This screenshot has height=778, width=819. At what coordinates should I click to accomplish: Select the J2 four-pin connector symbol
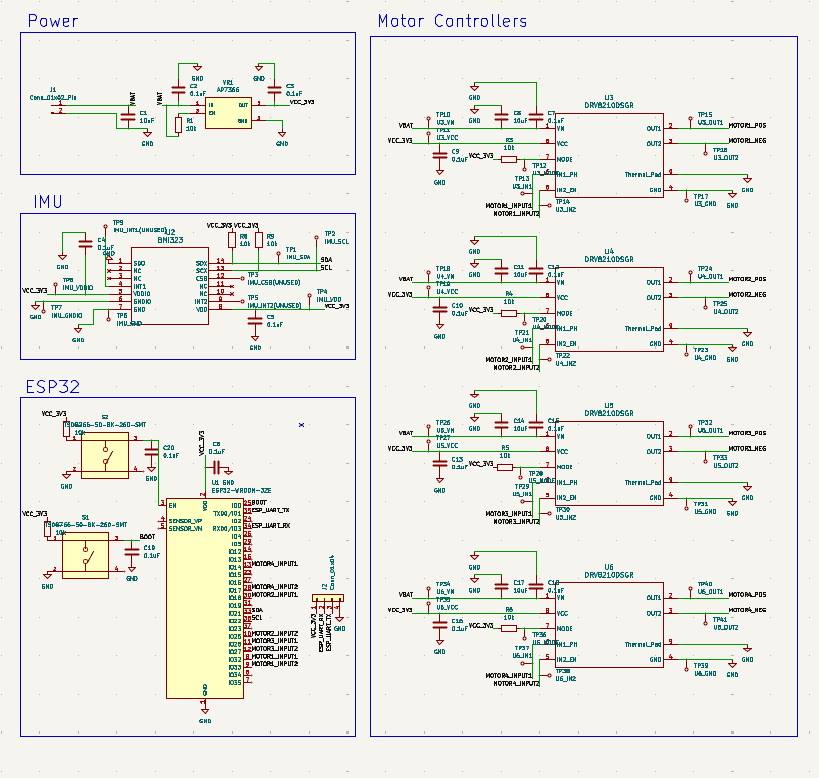(328, 598)
